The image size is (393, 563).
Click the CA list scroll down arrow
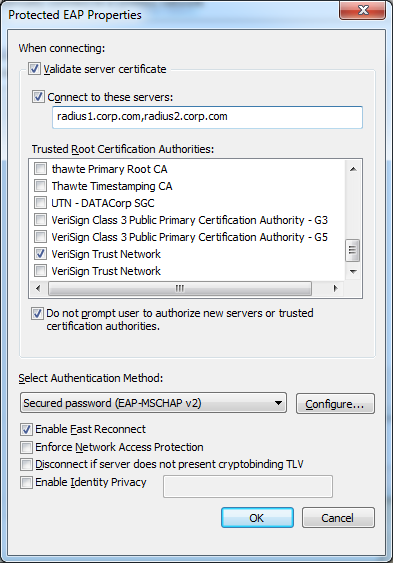click(x=353, y=272)
